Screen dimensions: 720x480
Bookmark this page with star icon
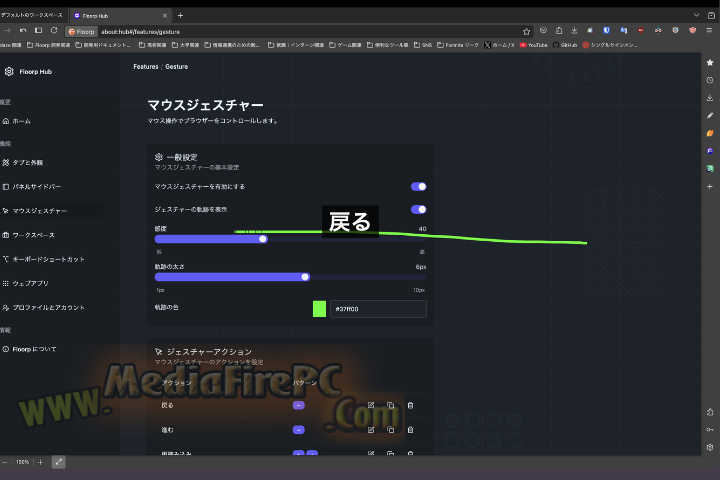coord(526,32)
